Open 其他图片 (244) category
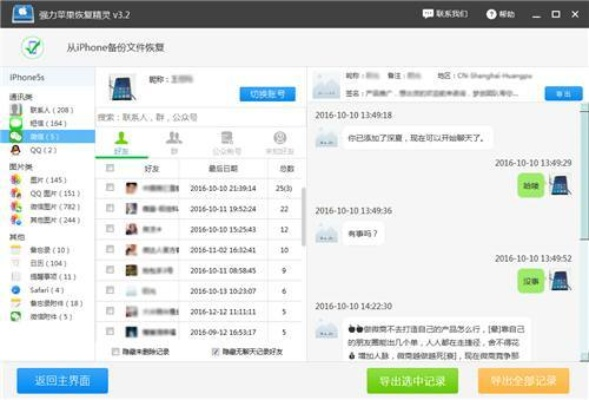589x400 pixels. [45, 220]
